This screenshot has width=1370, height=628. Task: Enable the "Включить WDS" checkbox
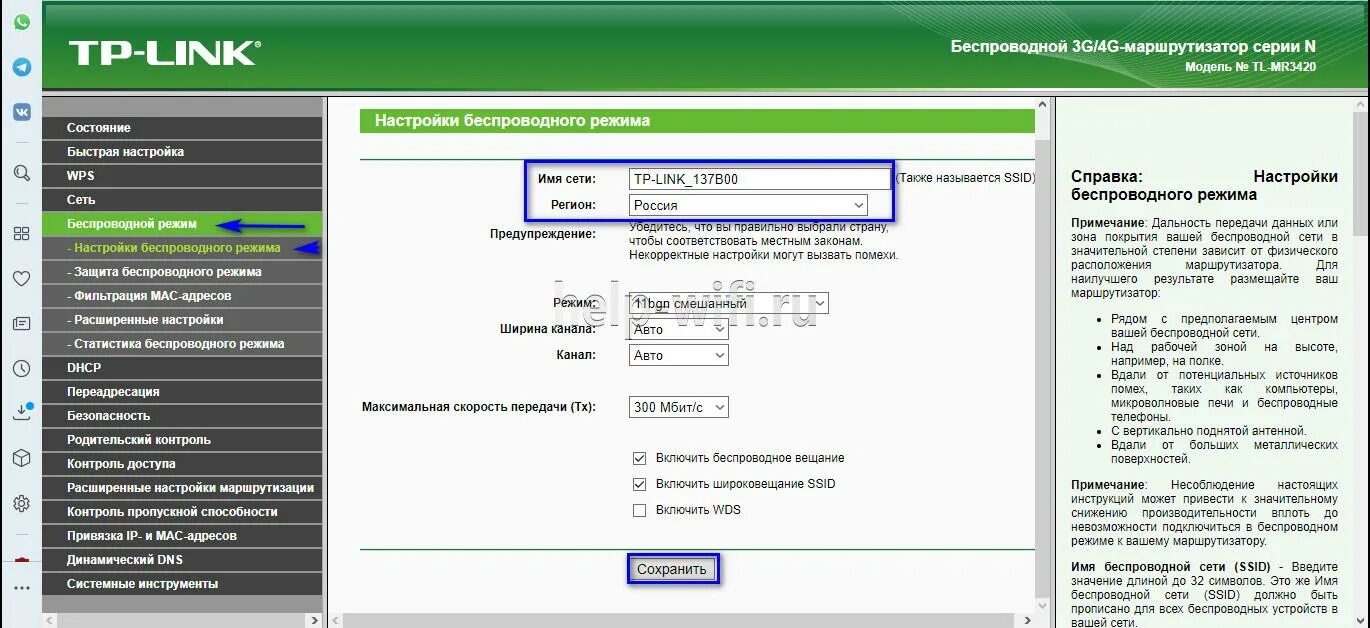click(640, 510)
